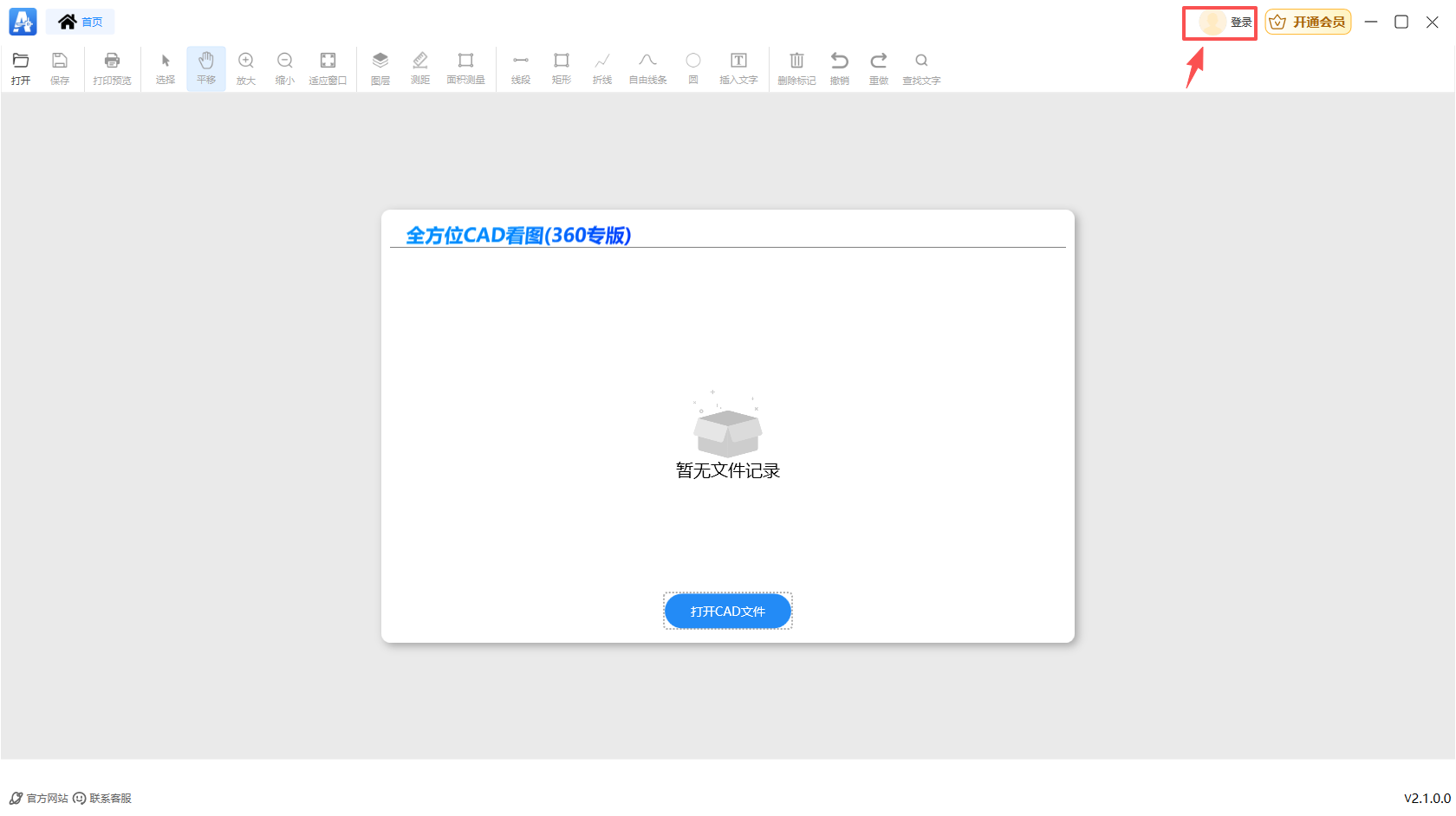Start the 面积测量 area measurement tool
This screenshot has height=816, width=1456.
465,68
